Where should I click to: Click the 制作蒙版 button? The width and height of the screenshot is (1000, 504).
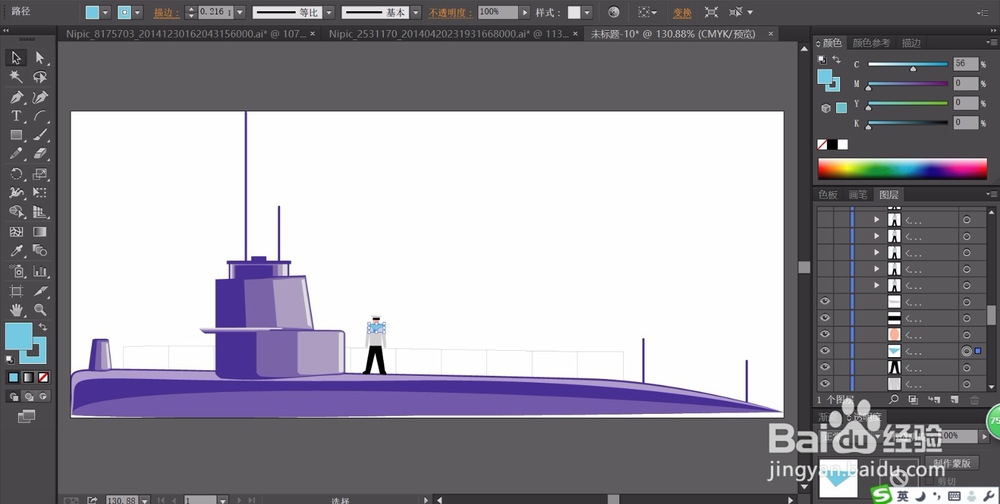coord(951,465)
